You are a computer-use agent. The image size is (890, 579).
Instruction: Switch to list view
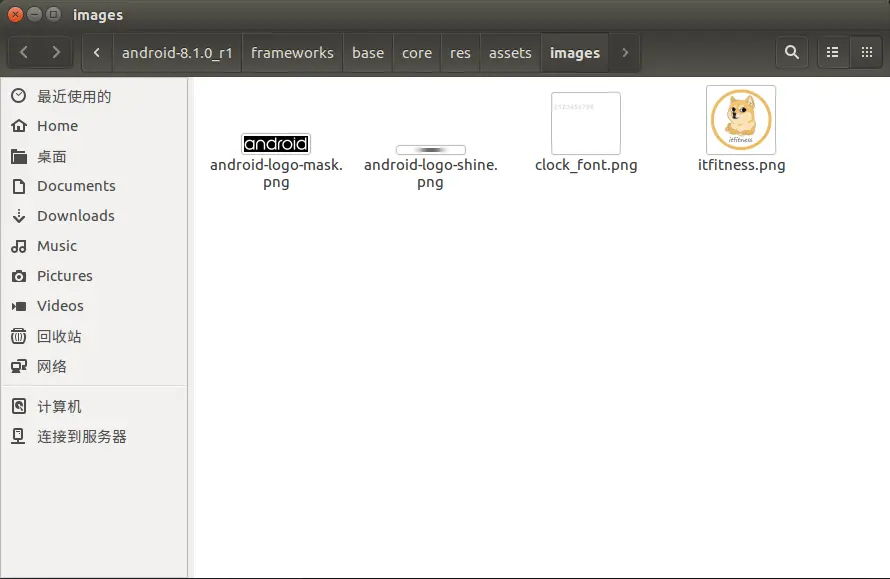[x=832, y=53]
